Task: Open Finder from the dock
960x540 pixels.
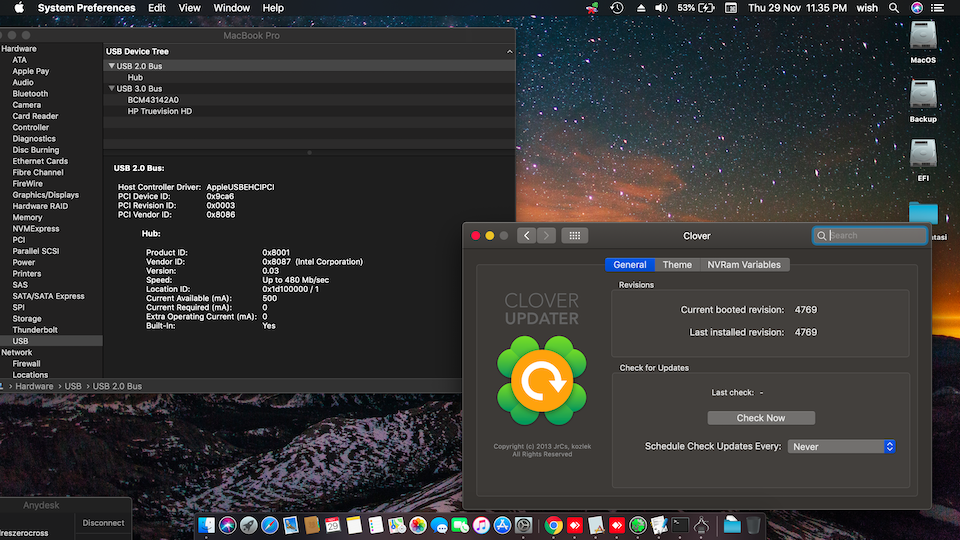Action: pos(206,525)
